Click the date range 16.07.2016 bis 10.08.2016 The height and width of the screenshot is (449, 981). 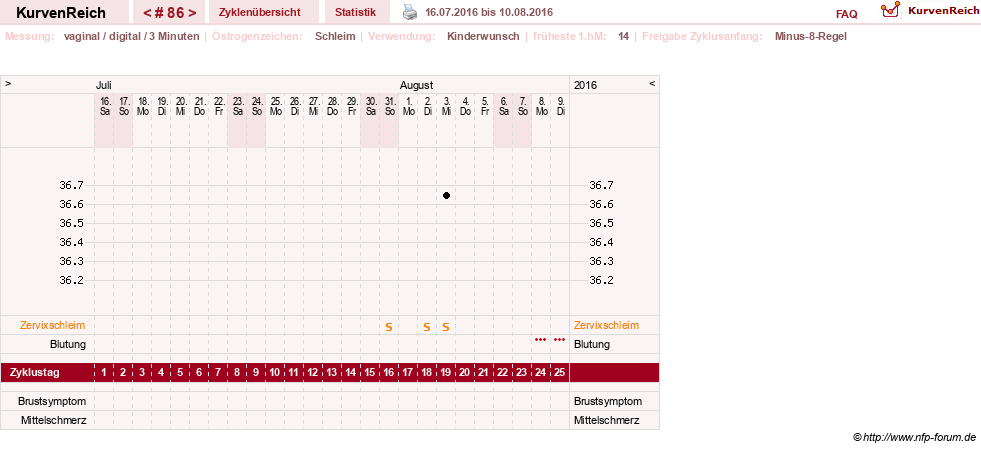(489, 12)
